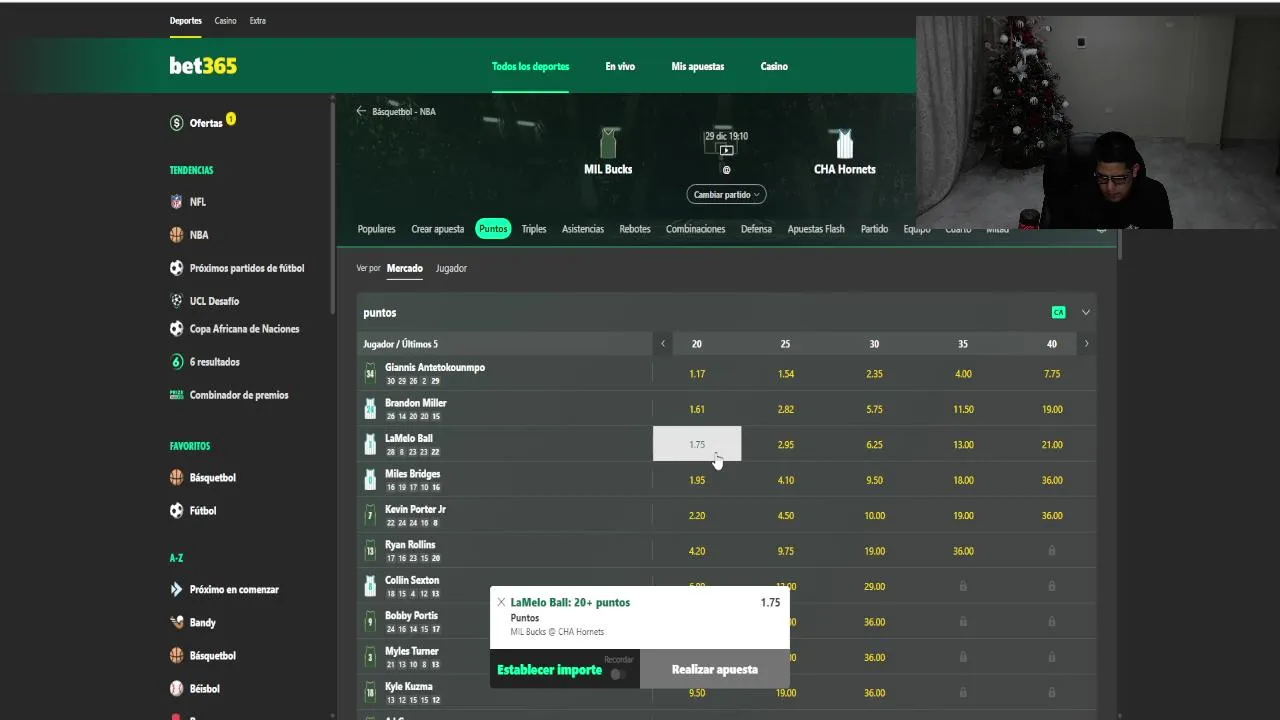Open Ofertas dollar icon

[x=177, y=123]
